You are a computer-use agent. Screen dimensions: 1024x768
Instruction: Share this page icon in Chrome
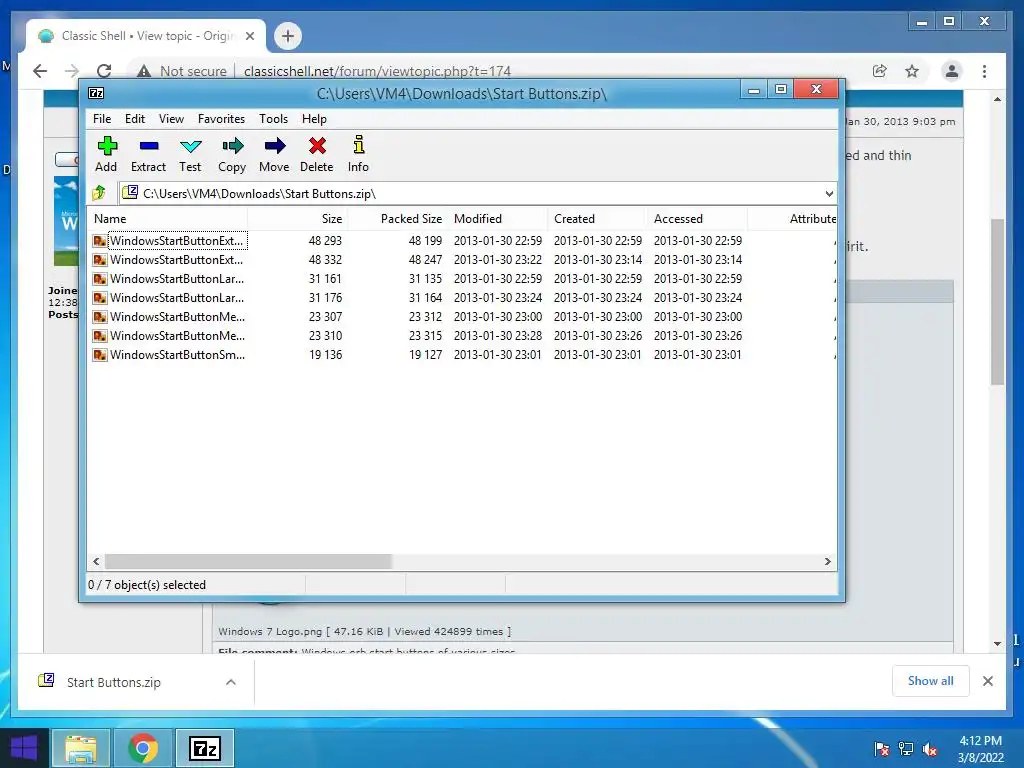[880, 71]
